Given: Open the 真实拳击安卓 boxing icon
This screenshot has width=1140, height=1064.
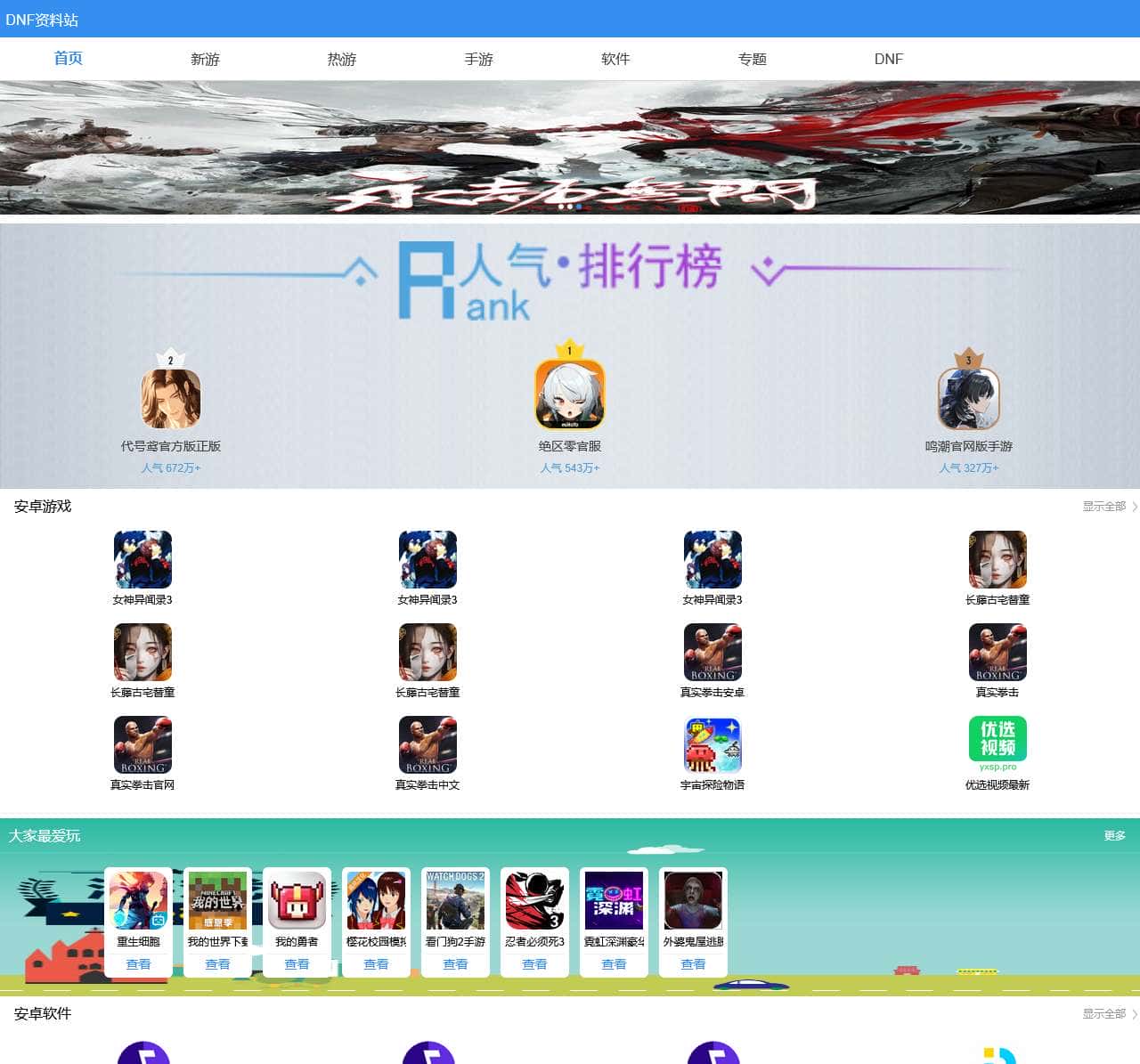Looking at the screenshot, I should (712, 652).
